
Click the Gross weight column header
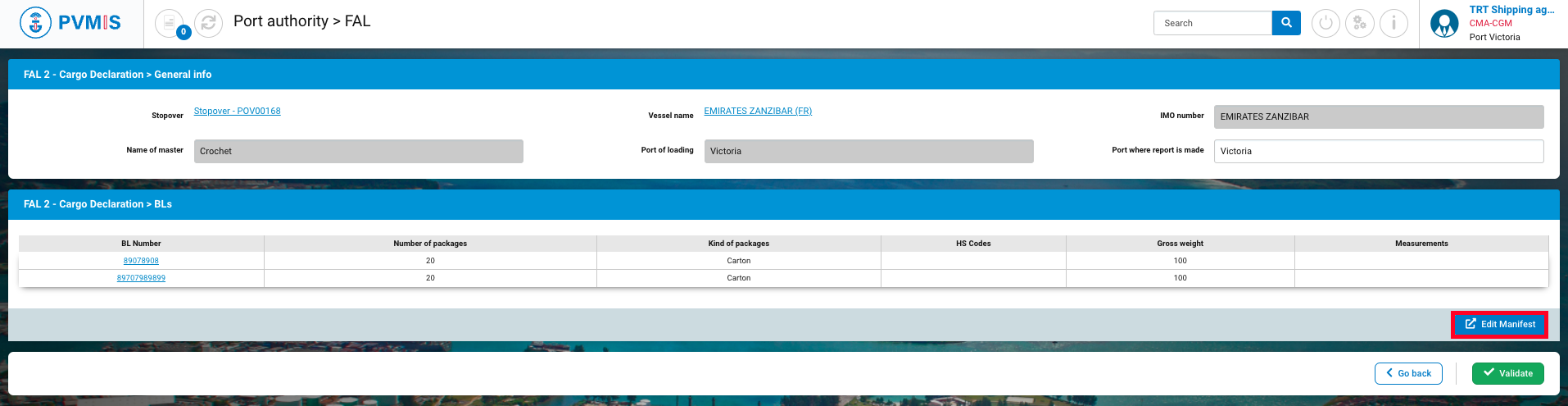(x=1180, y=244)
